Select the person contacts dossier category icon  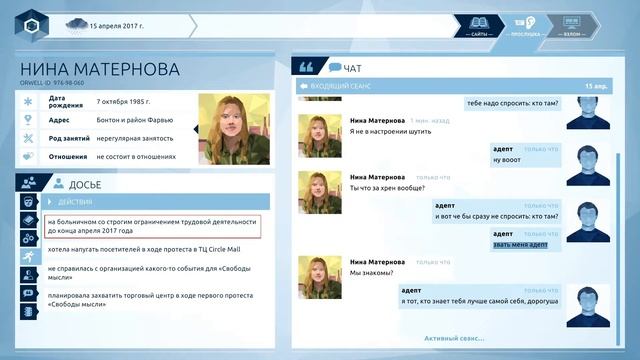pos(28,275)
